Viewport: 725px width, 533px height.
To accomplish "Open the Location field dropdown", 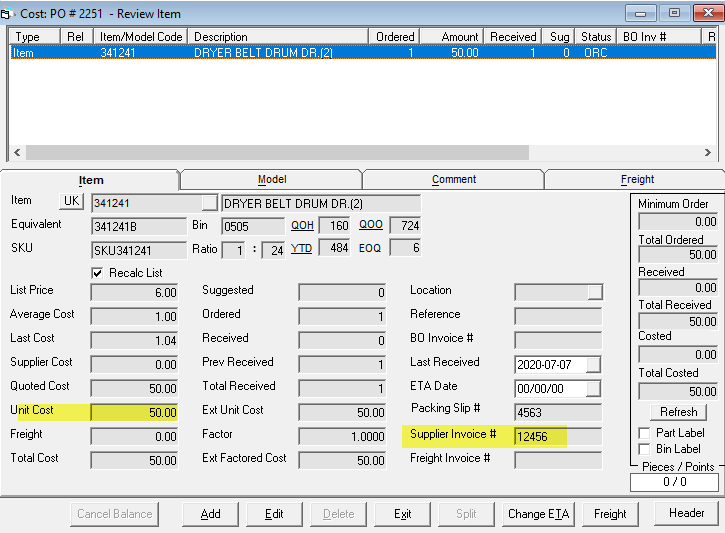I will 595,292.
